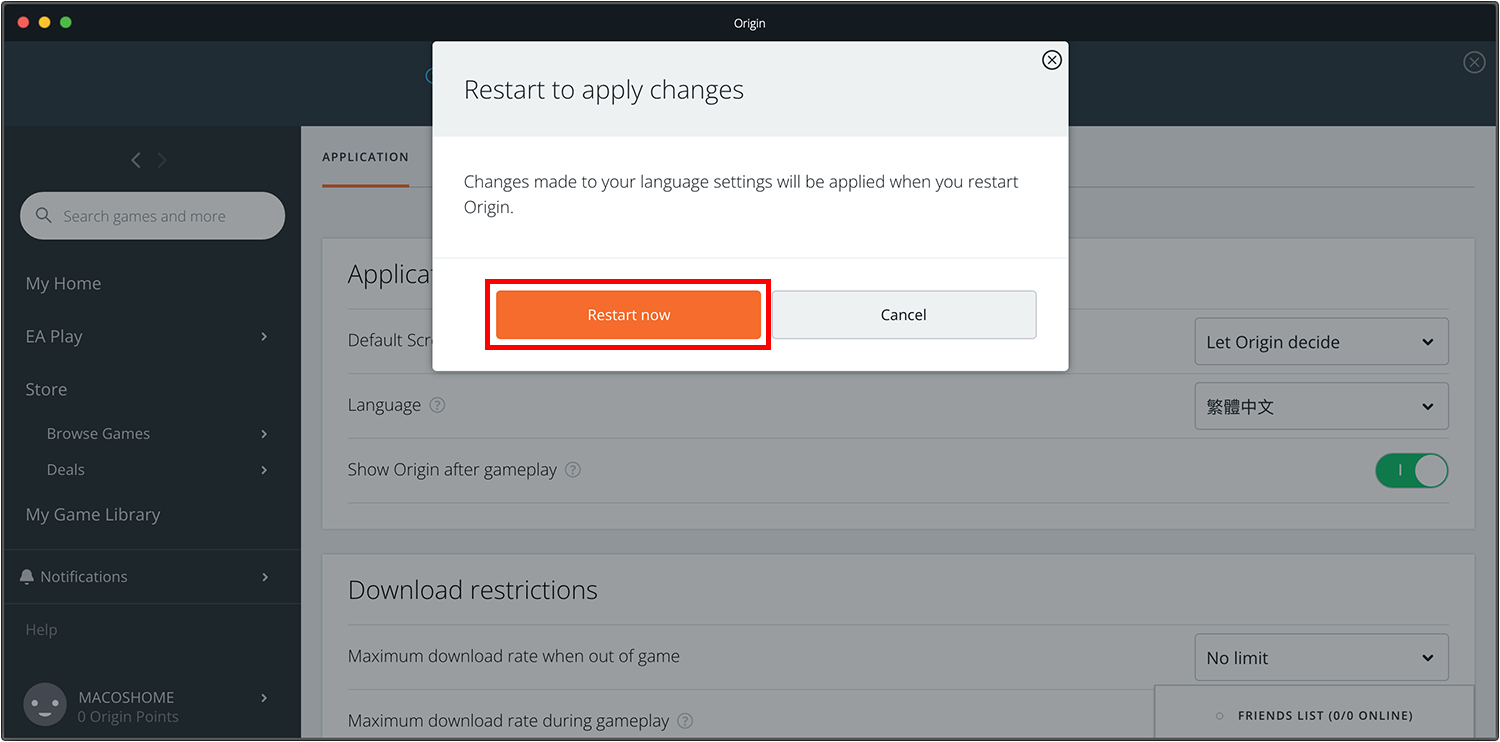This screenshot has height=742, width=1500.
Task: Toggle Show Origin after gameplay switch
Action: (x=1412, y=470)
